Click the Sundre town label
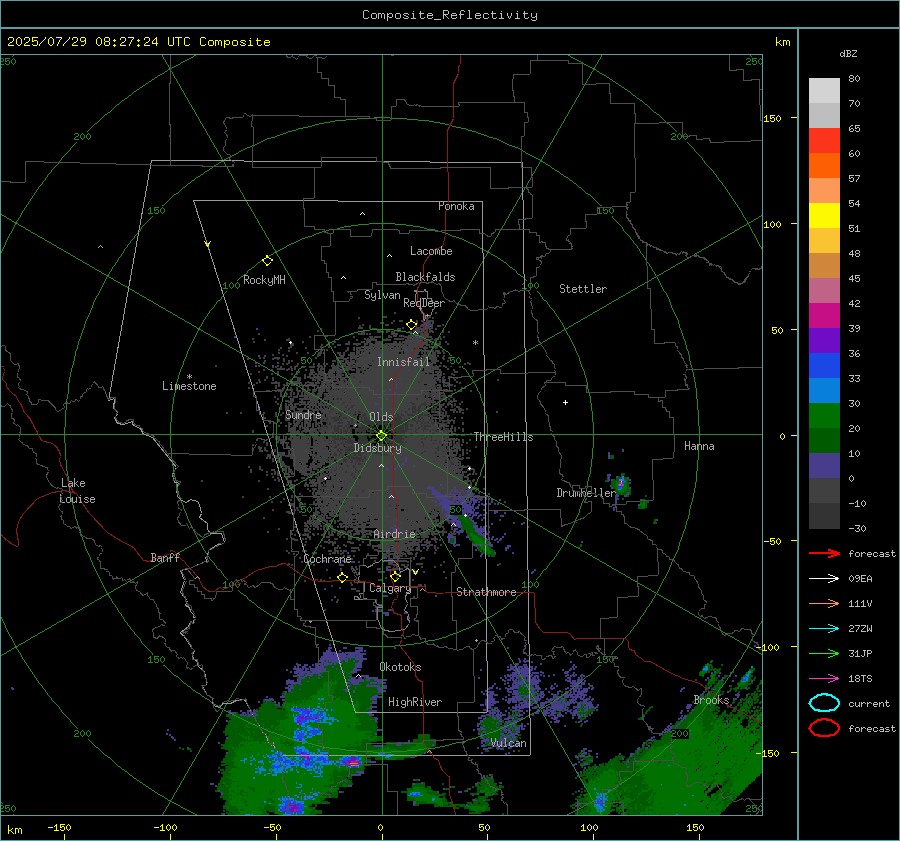 coord(303,415)
